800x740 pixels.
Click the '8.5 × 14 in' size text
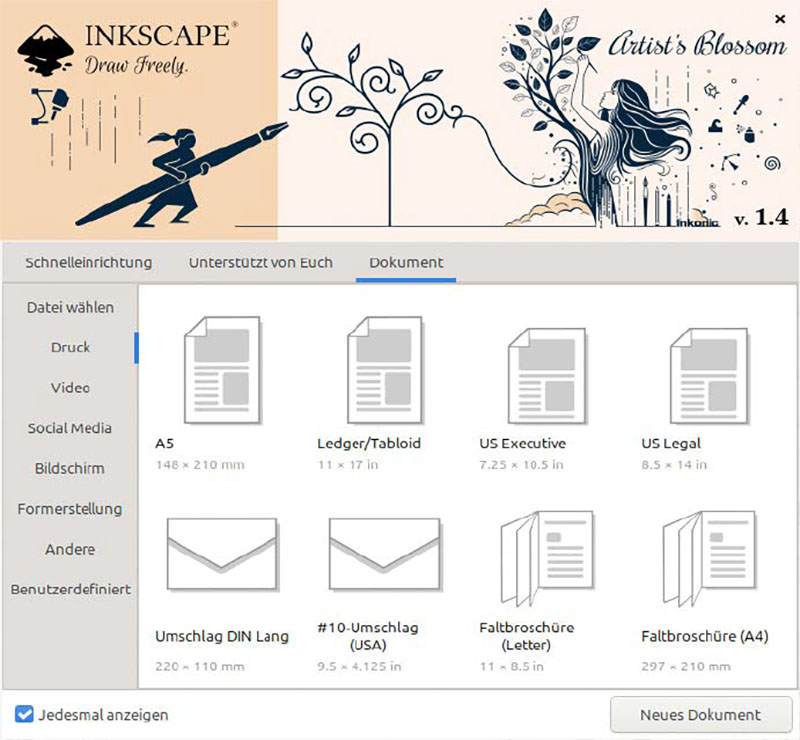674,465
